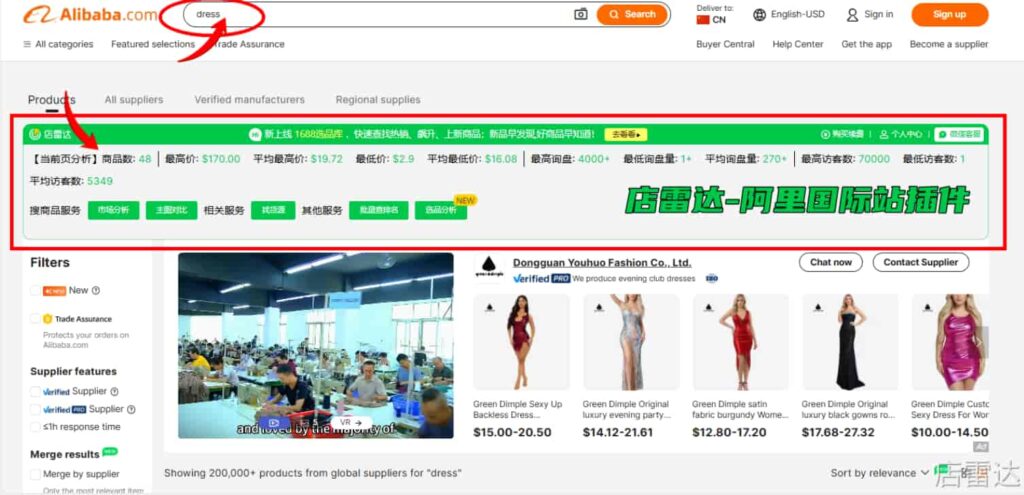Click the 微信客服 WeChat support button
The height and width of the screenshot is (495, 1024).
coord(958,135)
